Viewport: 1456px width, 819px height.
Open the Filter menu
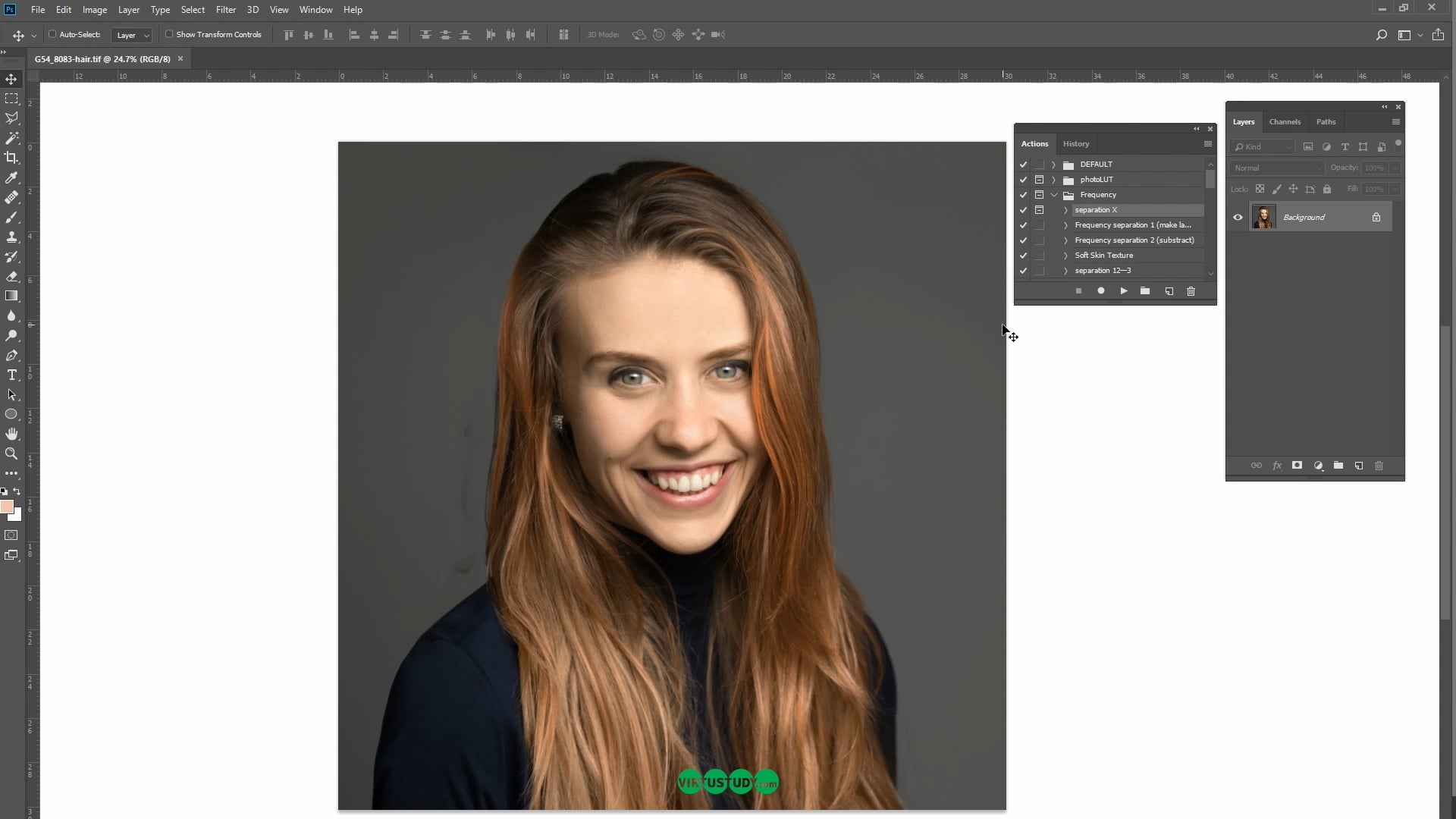click(226, 10)
